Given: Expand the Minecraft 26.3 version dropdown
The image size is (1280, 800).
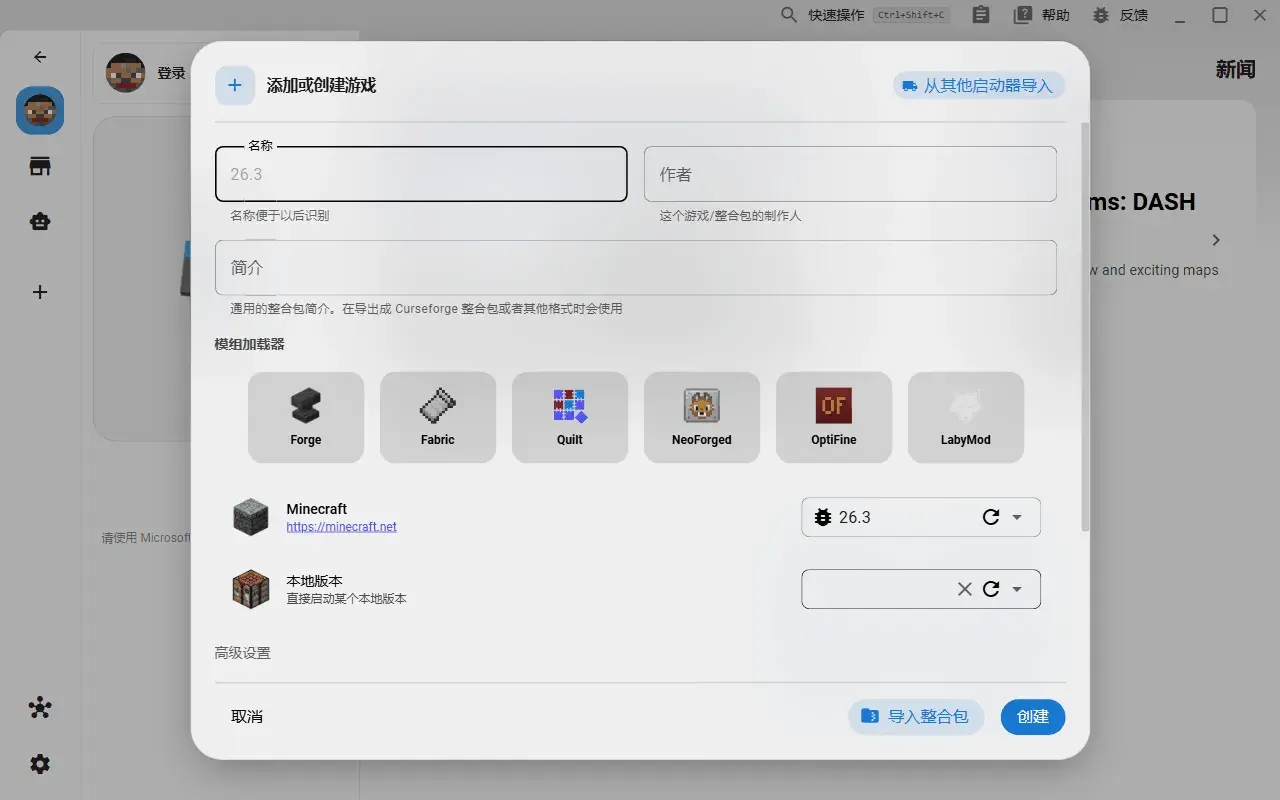Looking at the screenshot, I should [1017, 517].
